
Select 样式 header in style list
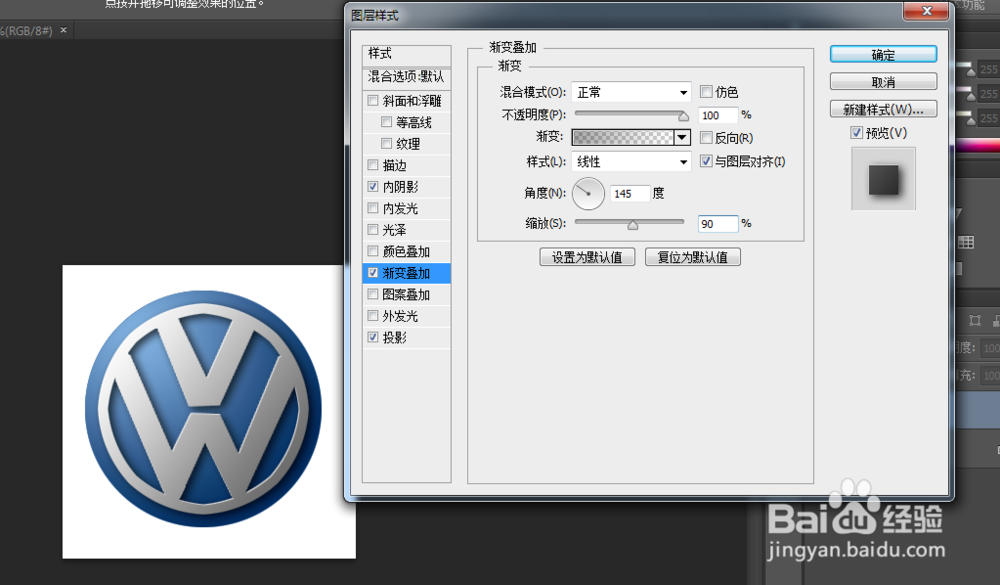point(406,54)
